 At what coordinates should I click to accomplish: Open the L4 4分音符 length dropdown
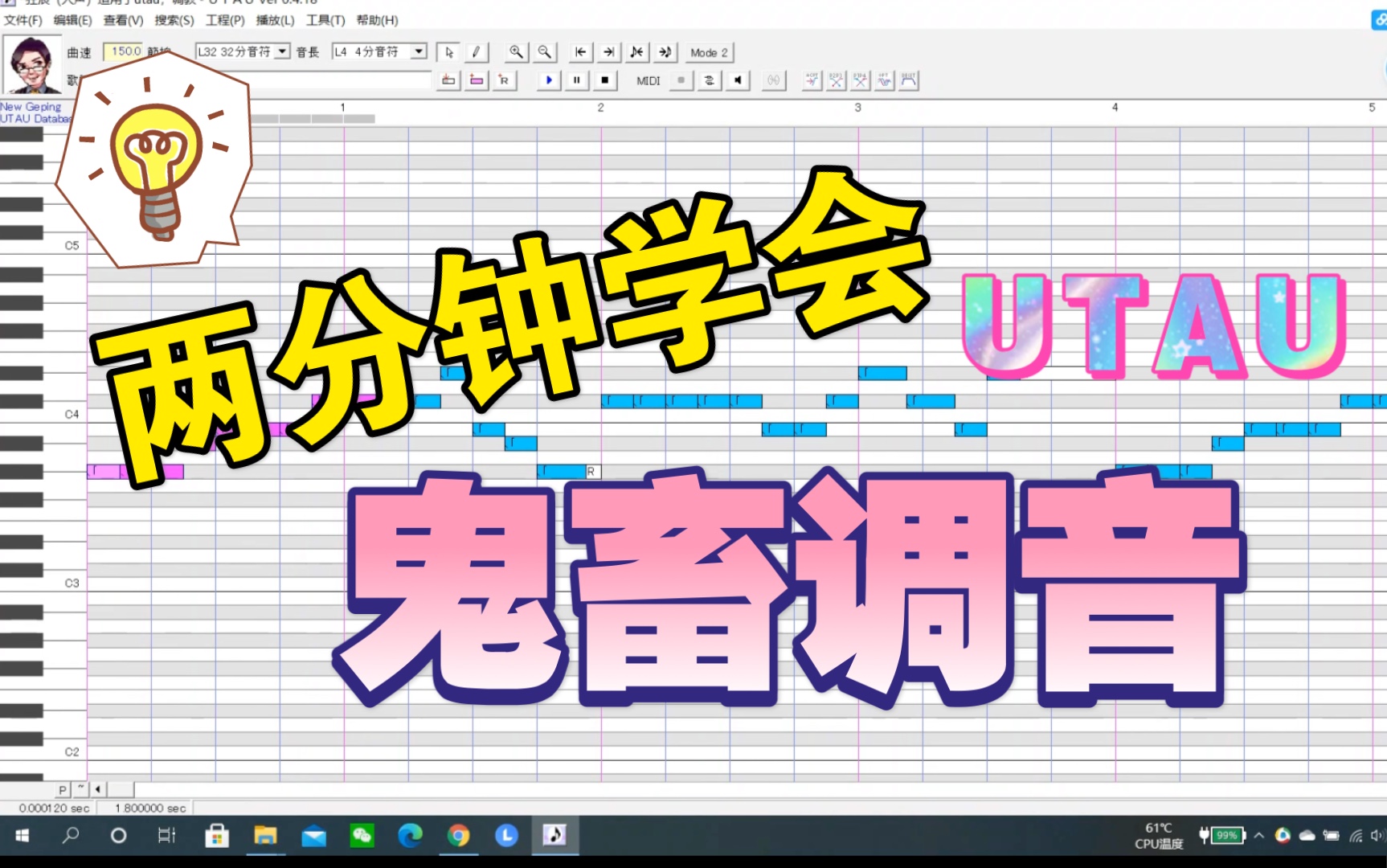[x=418, y=51]
